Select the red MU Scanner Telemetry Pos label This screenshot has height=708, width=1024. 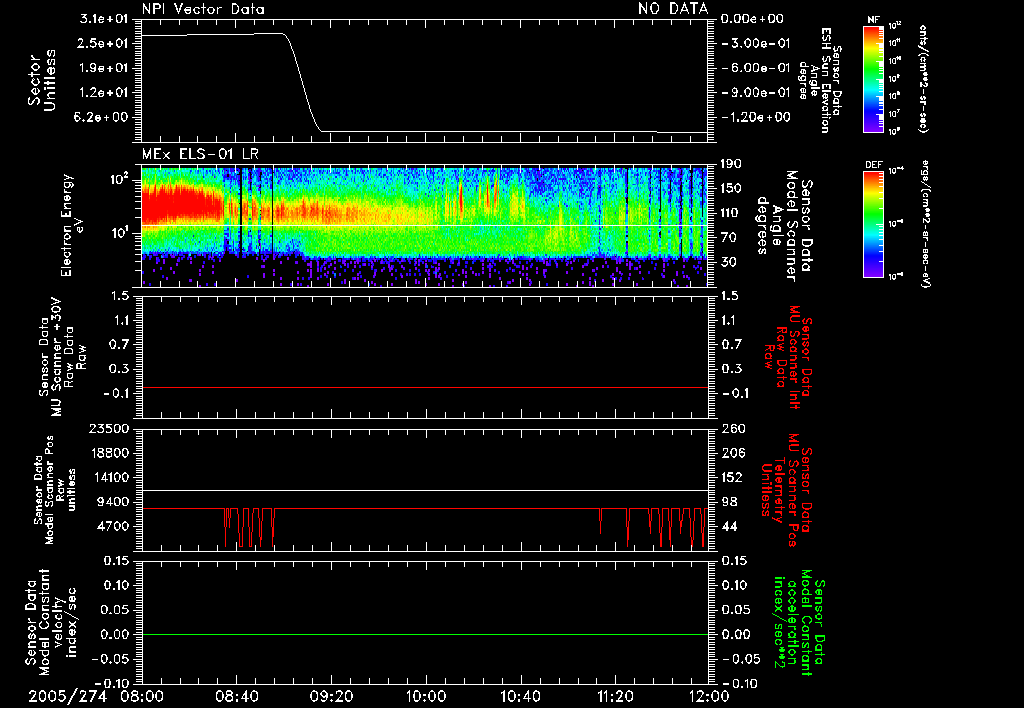786,490
